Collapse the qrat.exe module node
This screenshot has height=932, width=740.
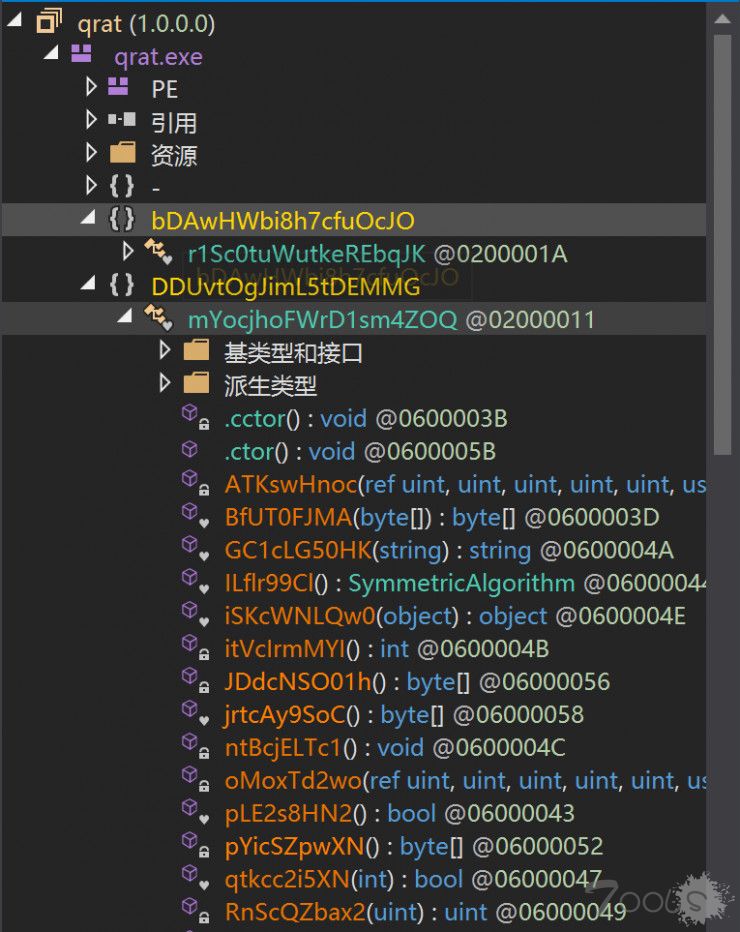[52, 56]
